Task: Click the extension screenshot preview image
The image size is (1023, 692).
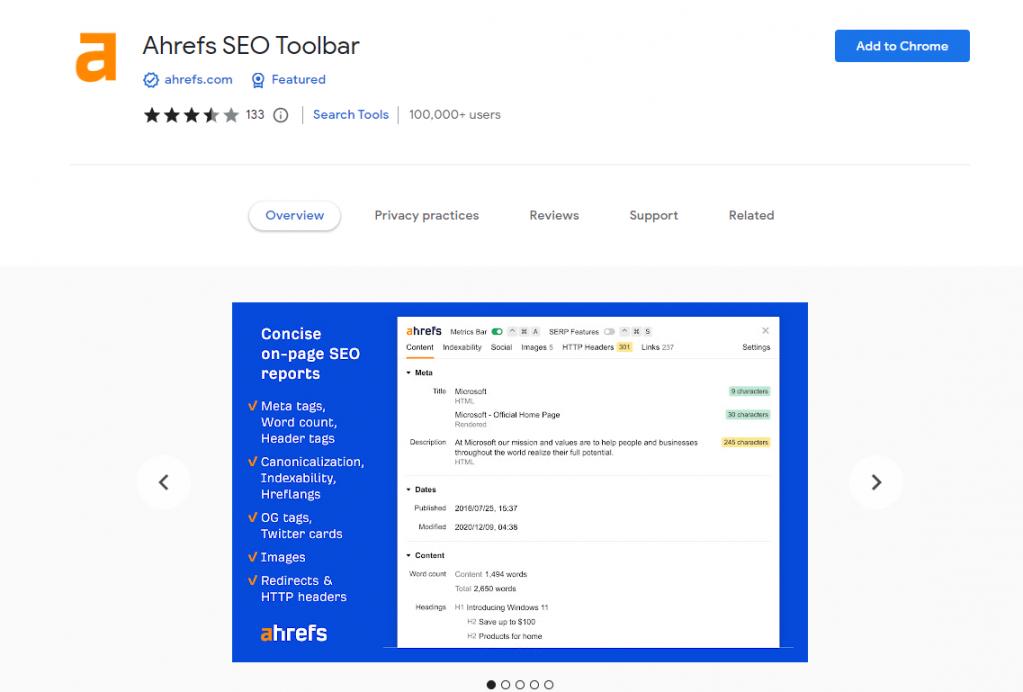Action: tap(520, 482)
